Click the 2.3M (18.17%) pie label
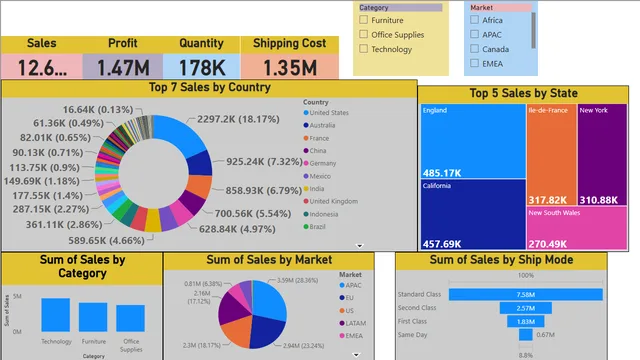 tap(202, 345)
